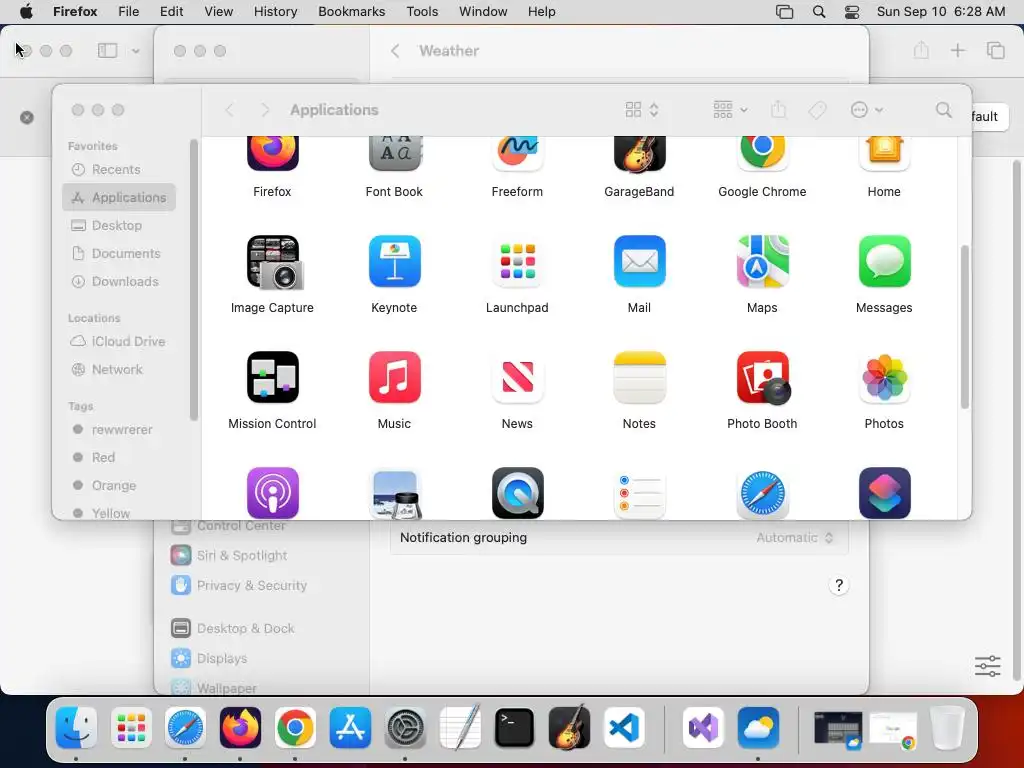Select the Red tag in sidebar
1024x768 pixels.
(x=120, y=458)
